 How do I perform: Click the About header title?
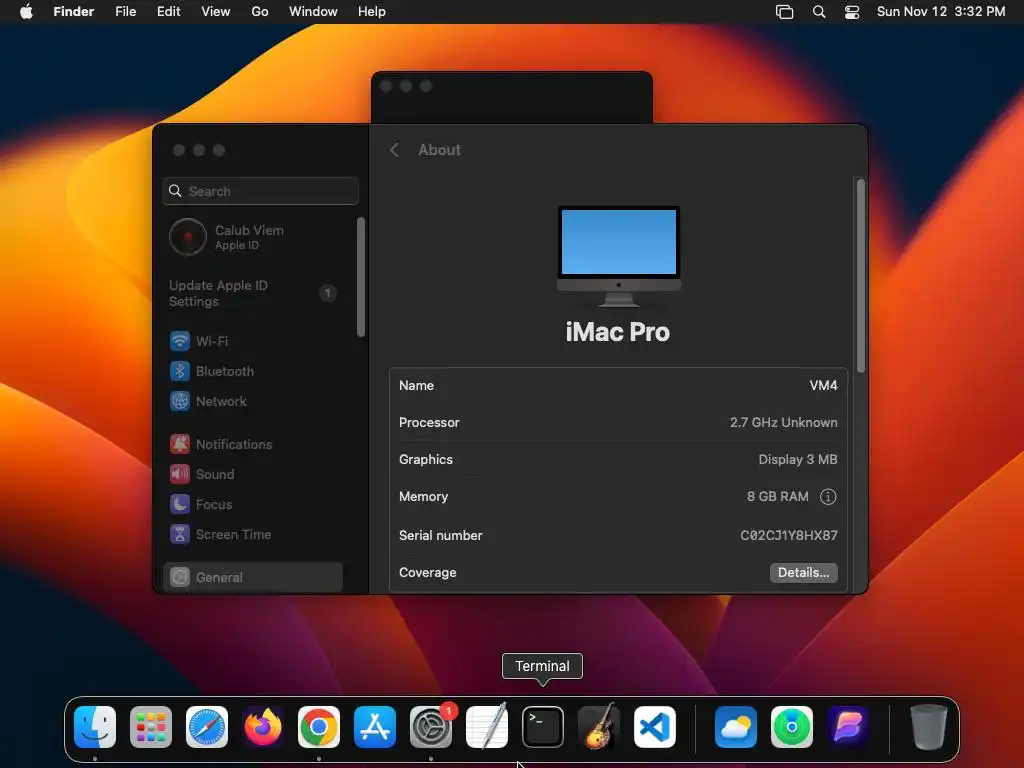(440, 150)
